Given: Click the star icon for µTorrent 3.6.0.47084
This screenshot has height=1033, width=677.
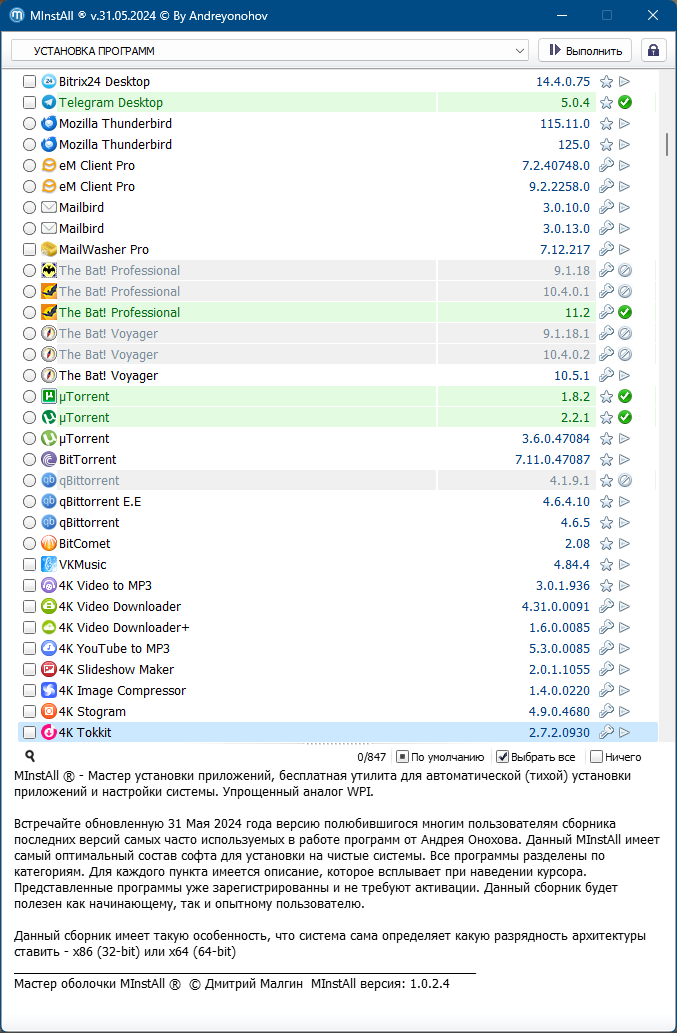Looking at the screenshot, I should point(607,439).
